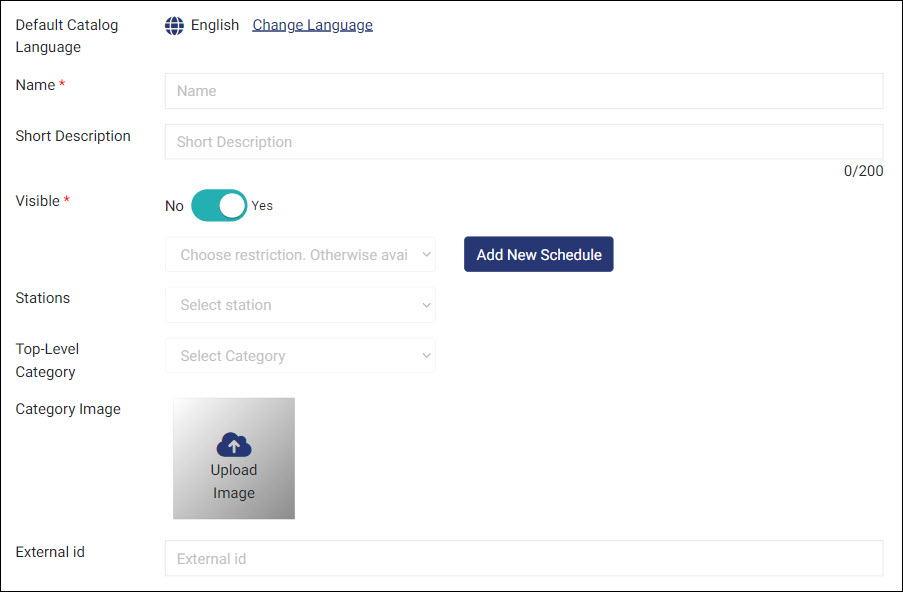
Task: Select the External id input box
Action: 523,559
